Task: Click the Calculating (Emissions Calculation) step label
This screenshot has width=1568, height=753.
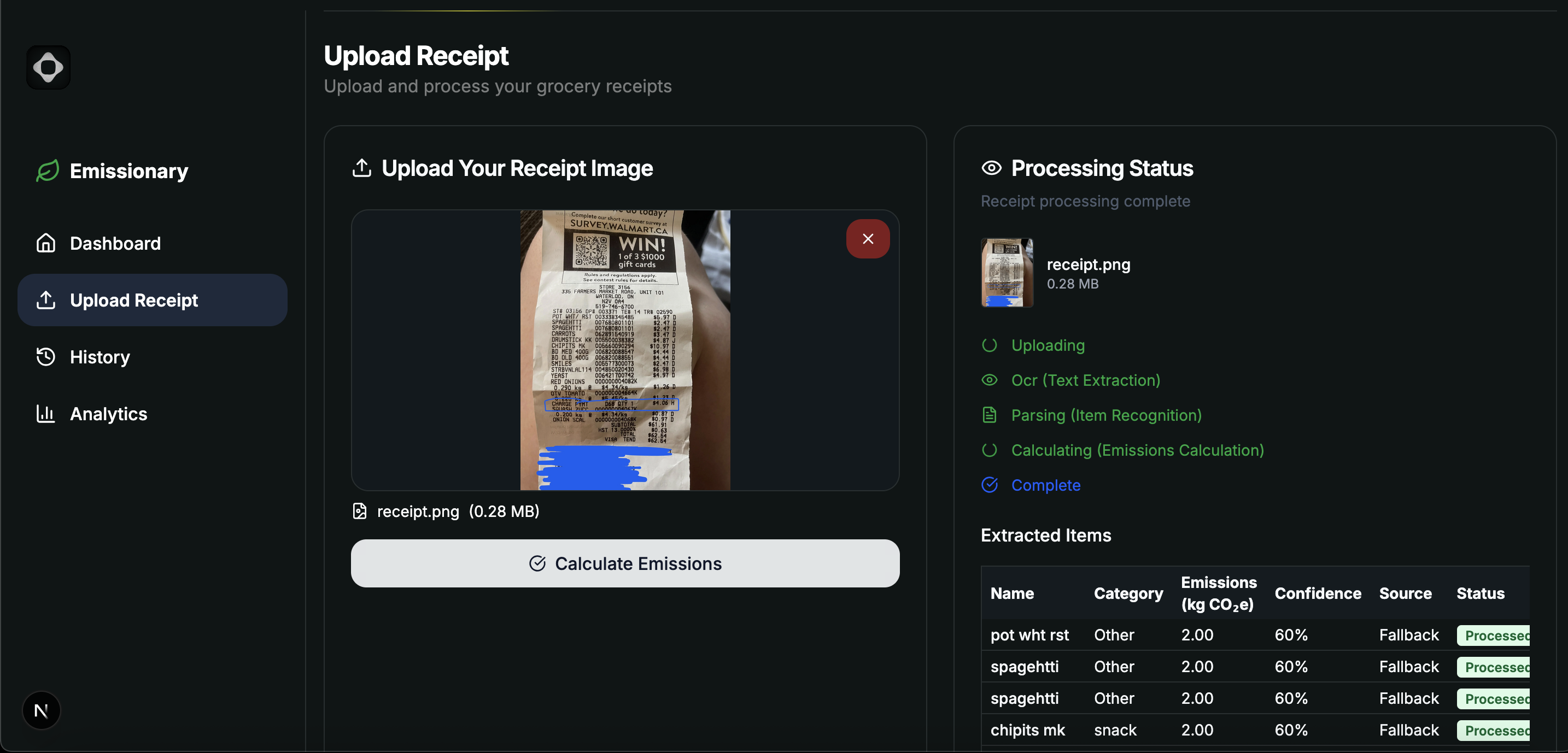Action: pos(1137,450)
